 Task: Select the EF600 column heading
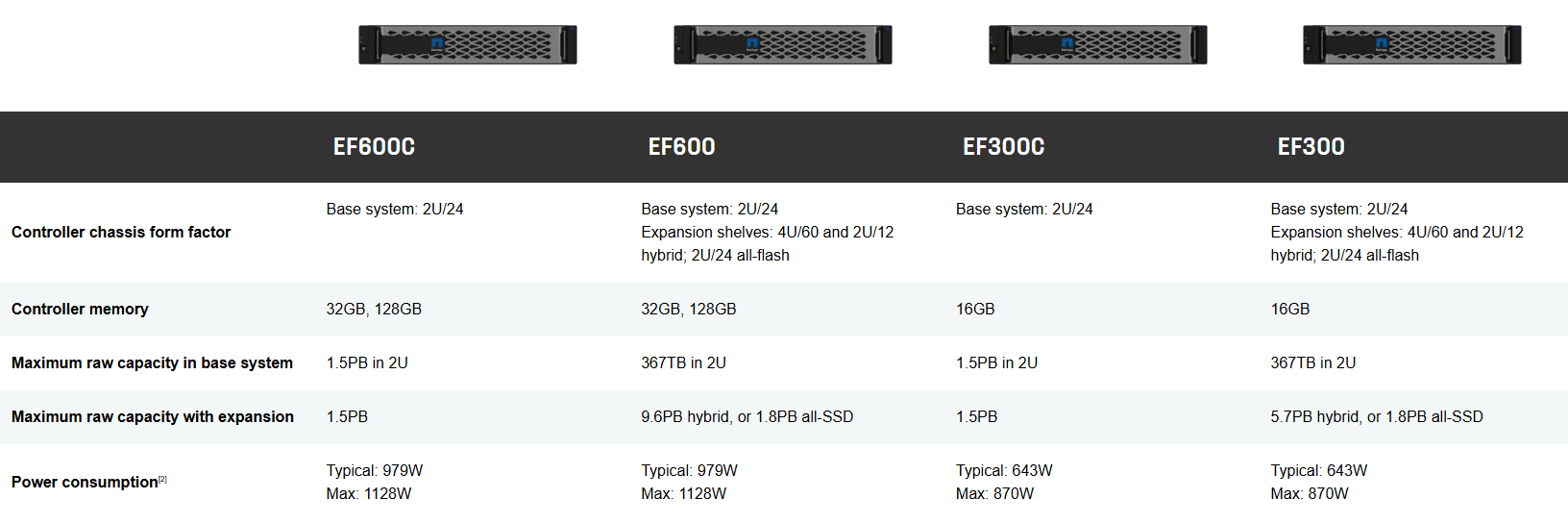681,147
